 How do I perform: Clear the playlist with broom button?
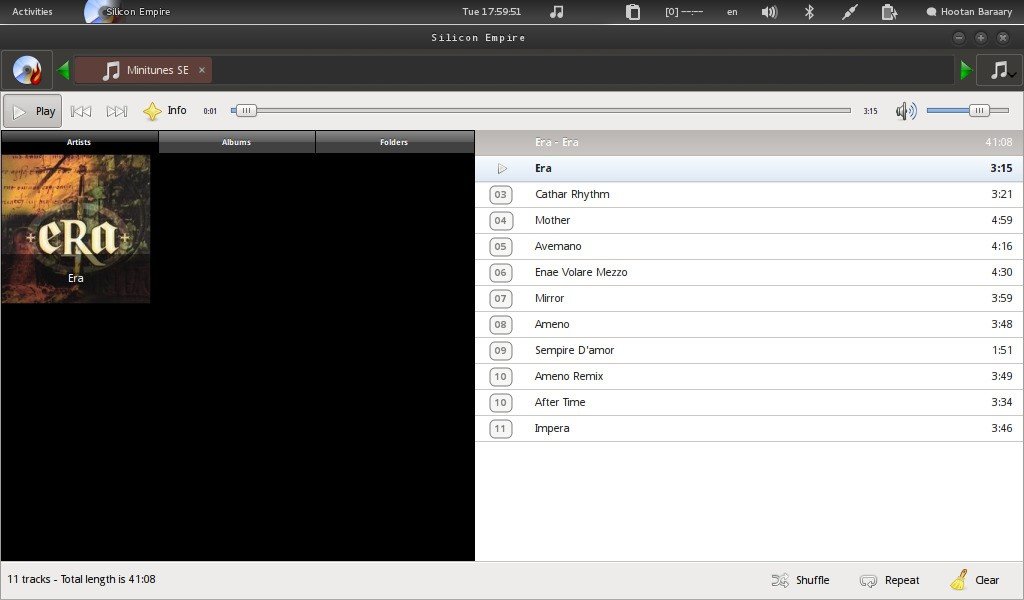click(x=974, y=580)
